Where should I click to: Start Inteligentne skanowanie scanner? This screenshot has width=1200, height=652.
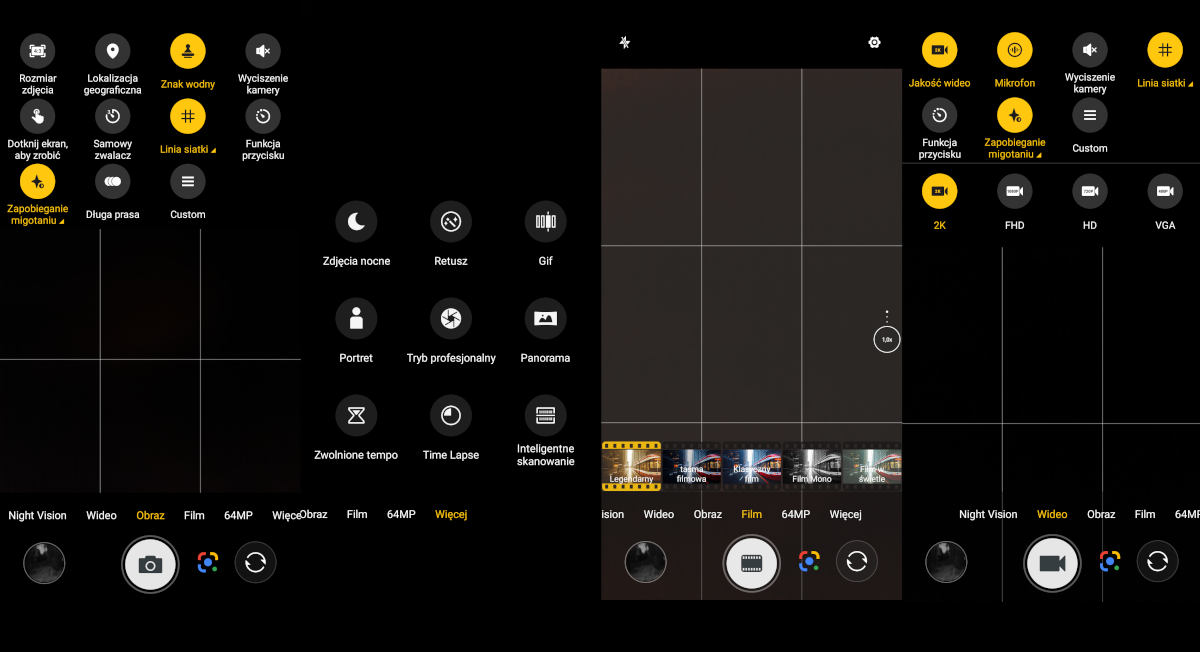click(545, 416)
